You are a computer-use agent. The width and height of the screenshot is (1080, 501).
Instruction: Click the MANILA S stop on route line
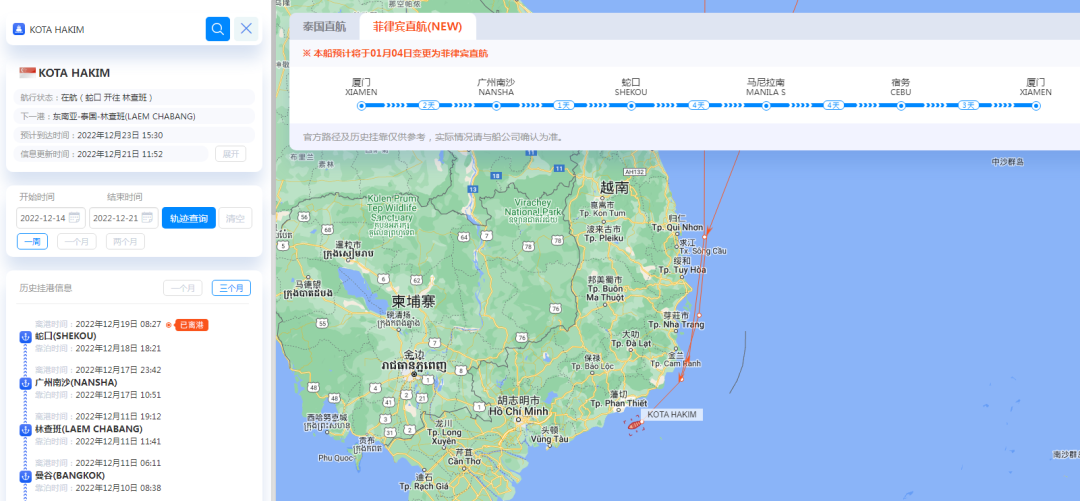[x=766, y=105]
